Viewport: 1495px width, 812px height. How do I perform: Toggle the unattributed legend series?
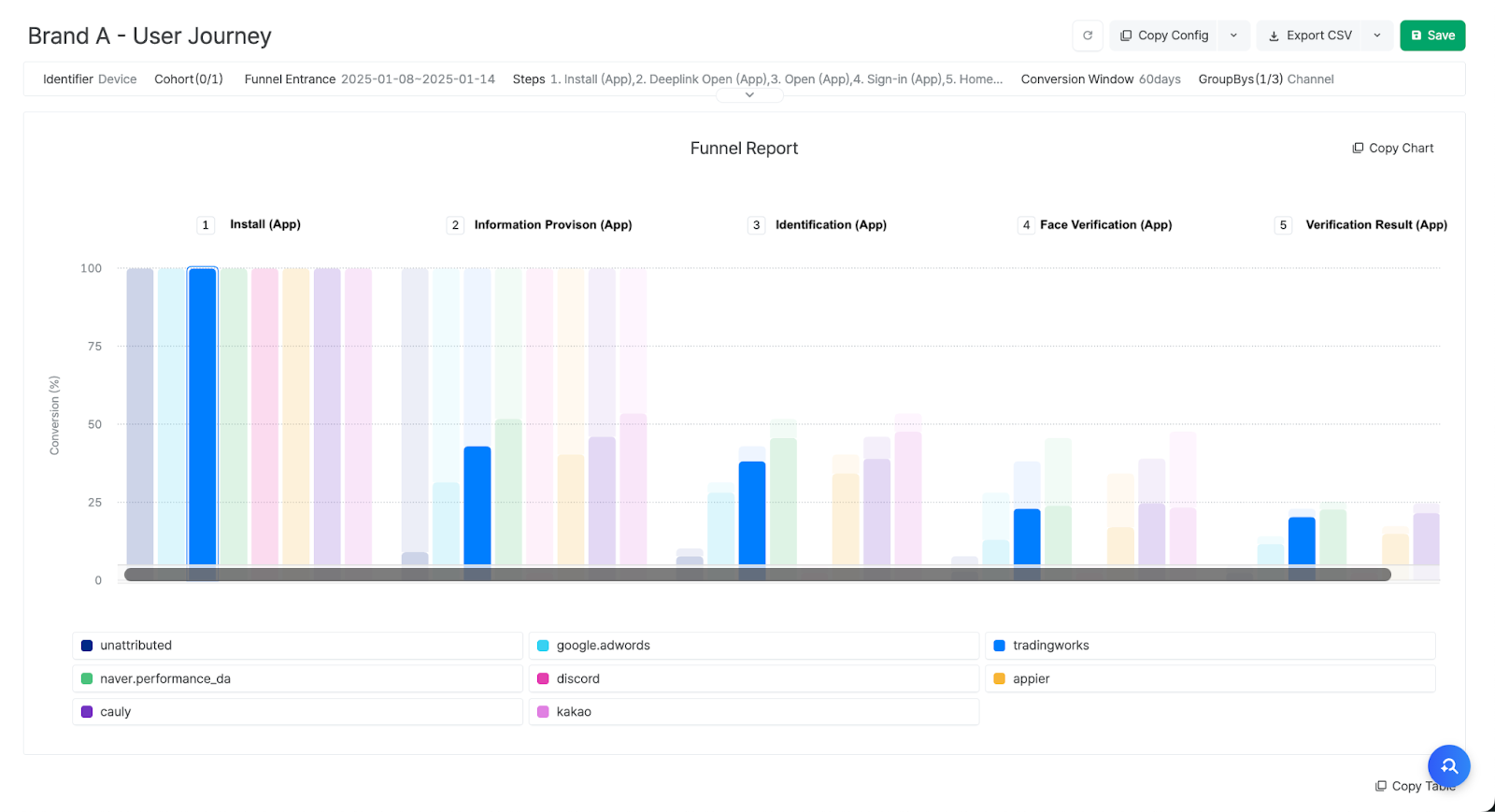136,646
